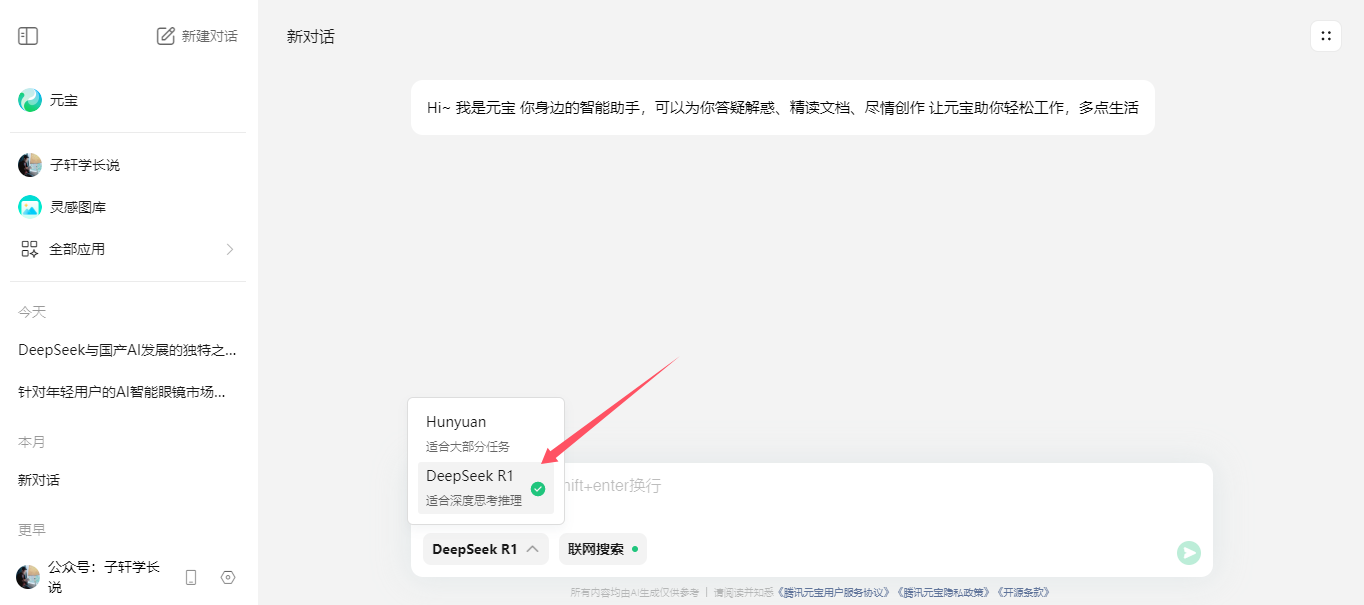
Task: Click the 新对话 title in header
Action: tap(311, 37)
